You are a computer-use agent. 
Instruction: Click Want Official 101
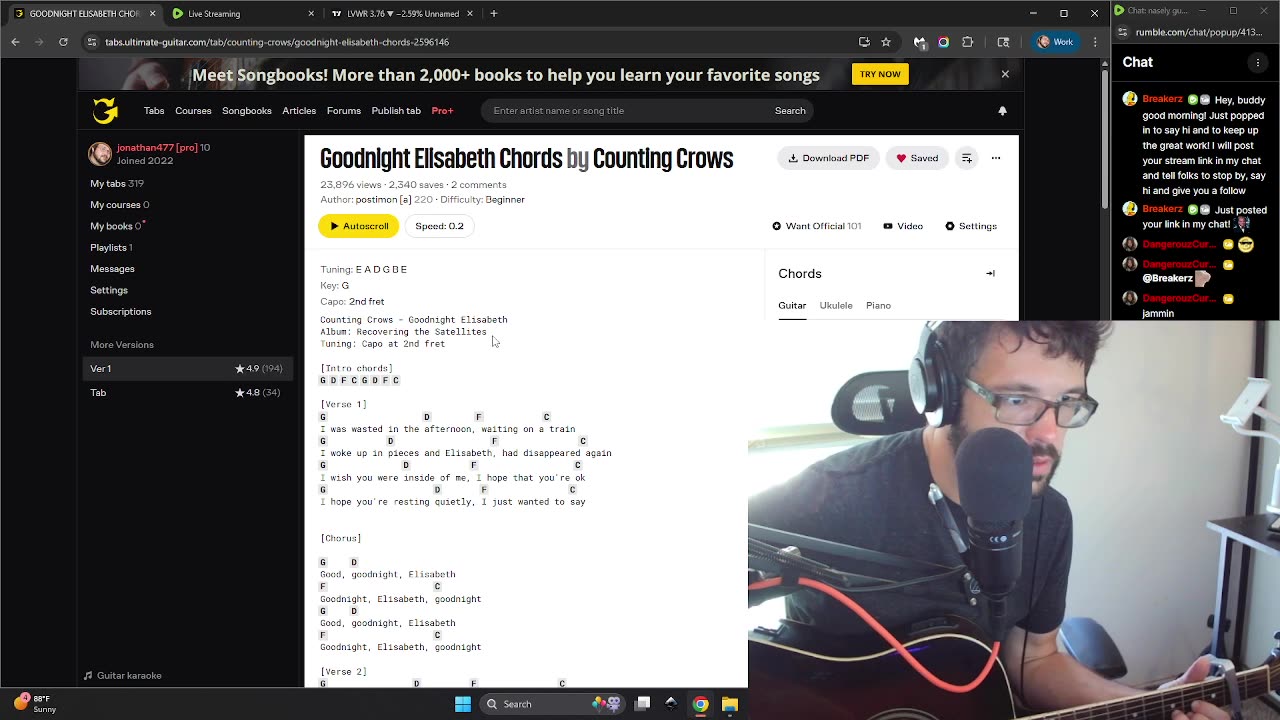pyautogui.click(x=816, y=226)
